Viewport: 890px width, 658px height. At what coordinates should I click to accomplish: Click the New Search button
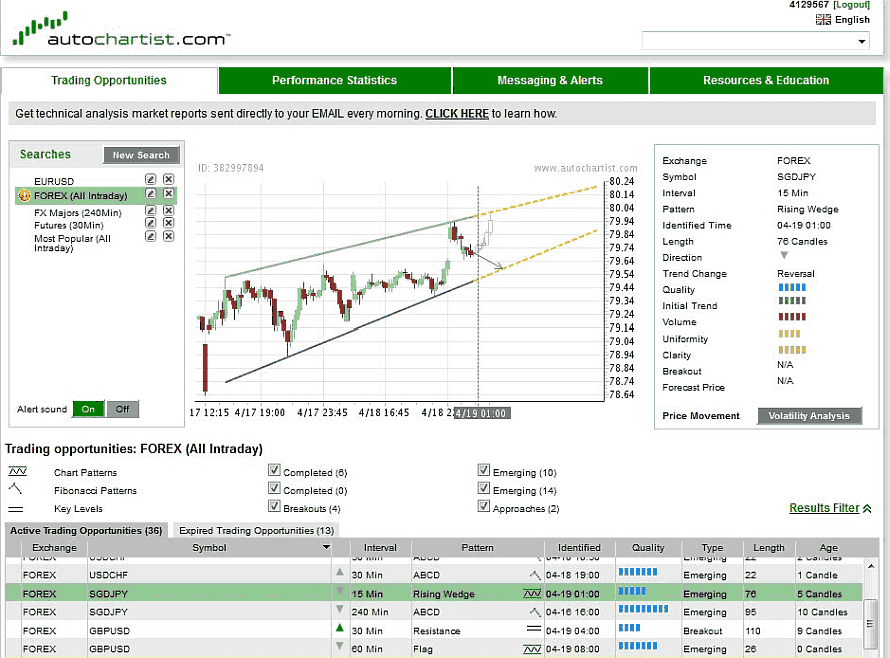coord(141,155)
